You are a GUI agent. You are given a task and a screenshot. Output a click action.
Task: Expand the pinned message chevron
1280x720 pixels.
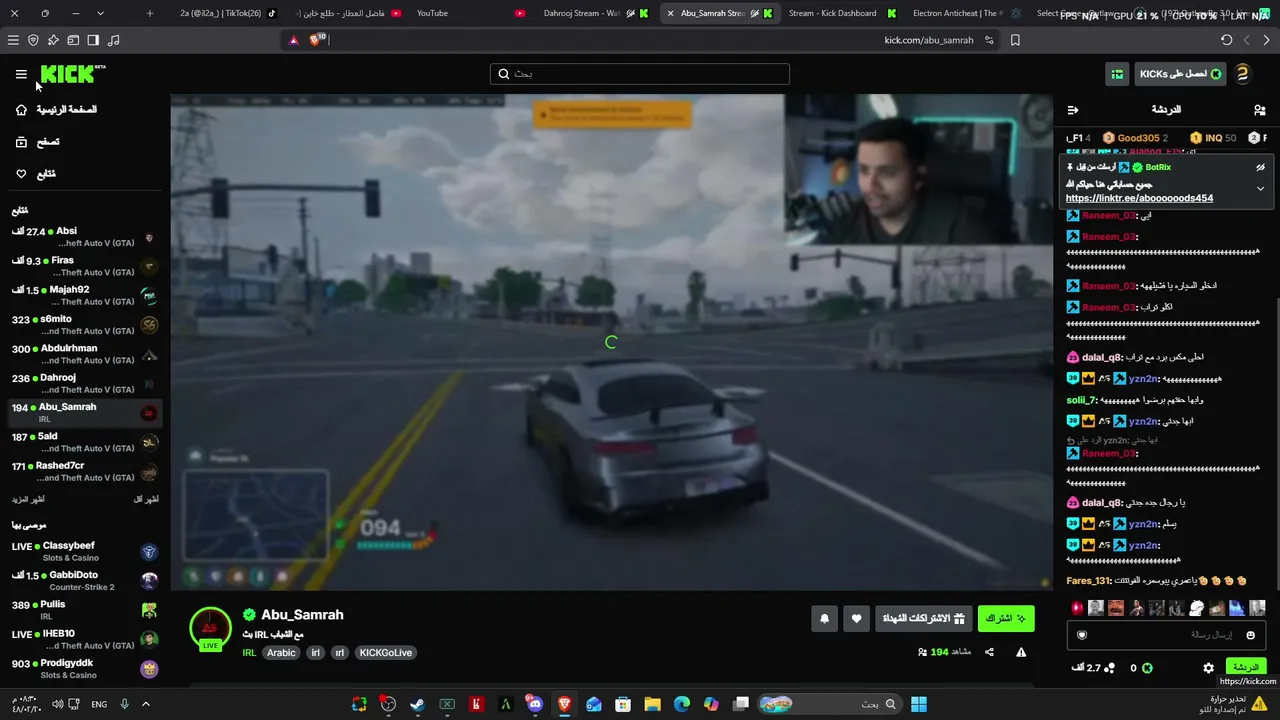pos(1260,188)
